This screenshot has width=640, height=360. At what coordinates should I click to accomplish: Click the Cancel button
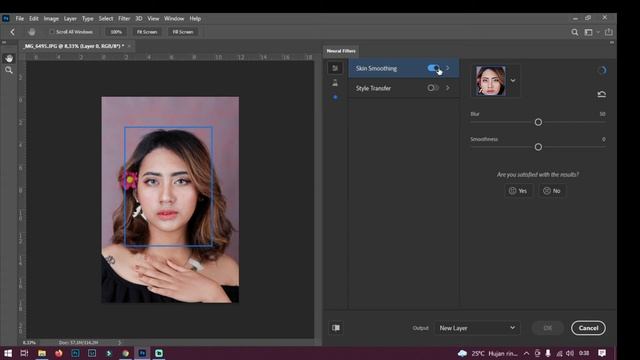588,328
